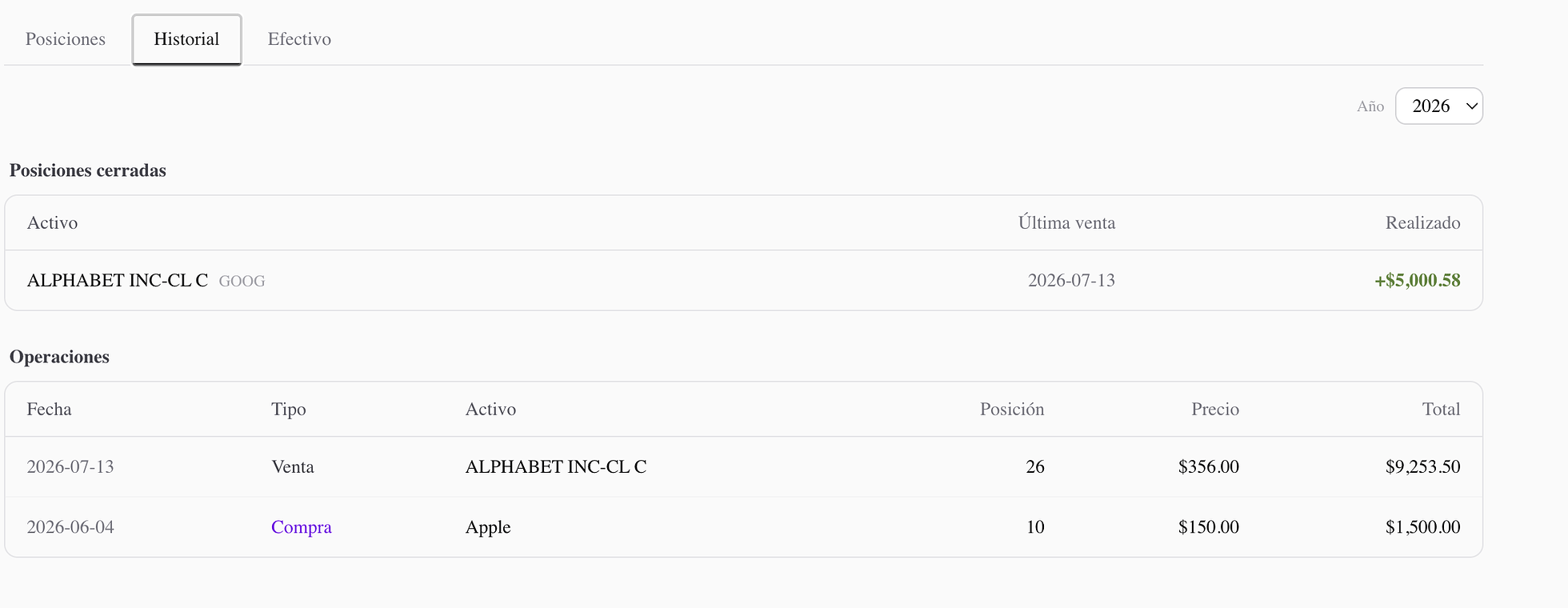Viewport: 1568px width, 608px height.
Task: Click the GOOG ticker label
Action: tap(242, 281)
